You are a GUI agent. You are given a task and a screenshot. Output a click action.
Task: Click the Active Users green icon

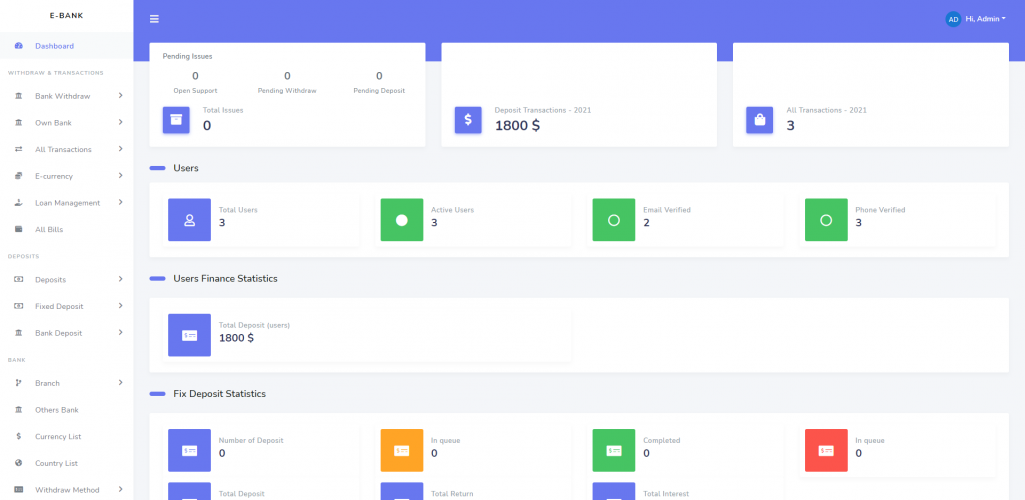[x=401, y=220]
